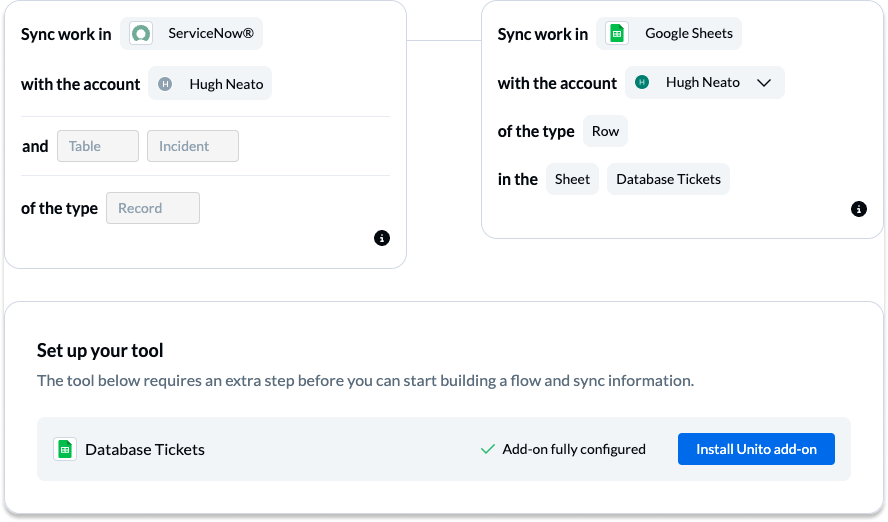Expand the Google Sheets account dropdown chevron
Image resolution: width=888 pixels, height=522 pixels.
tap(764, 83)
